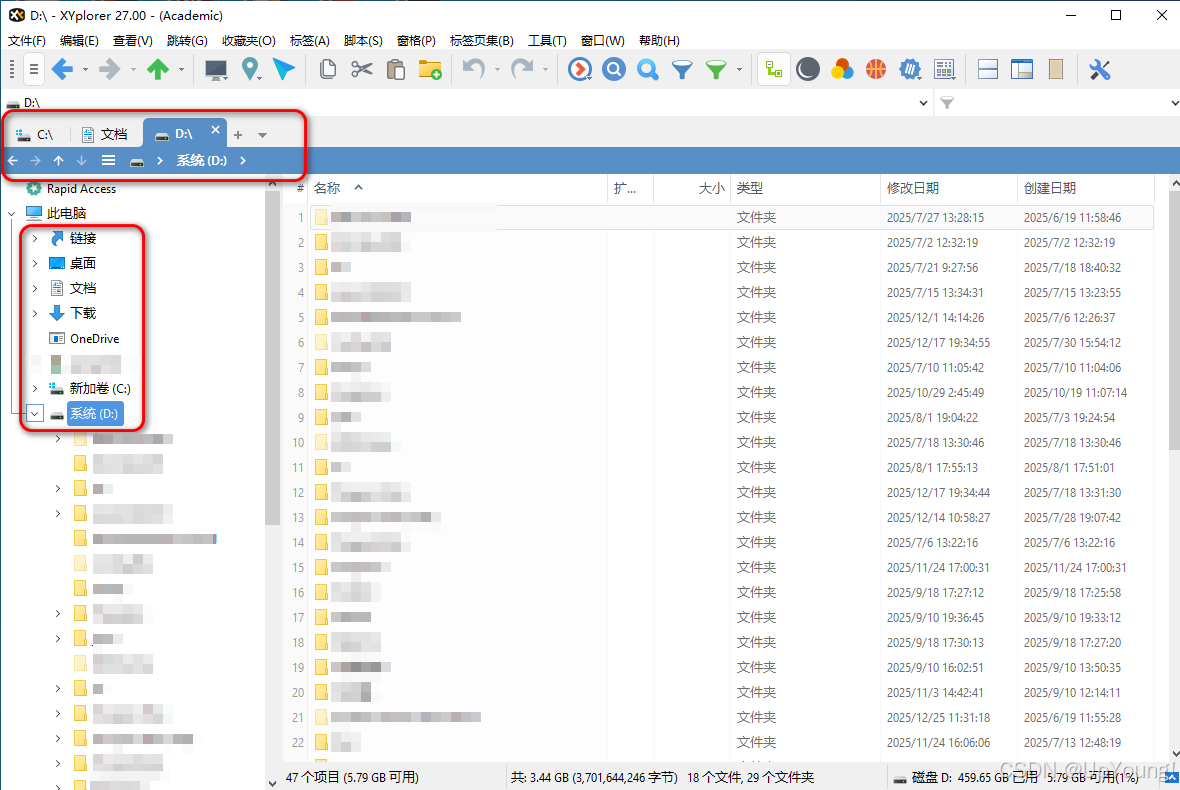The height and width of the screenshot is (790, 1180).
Task: Open the 工具(T) menu
Action: tap(547, 41)
